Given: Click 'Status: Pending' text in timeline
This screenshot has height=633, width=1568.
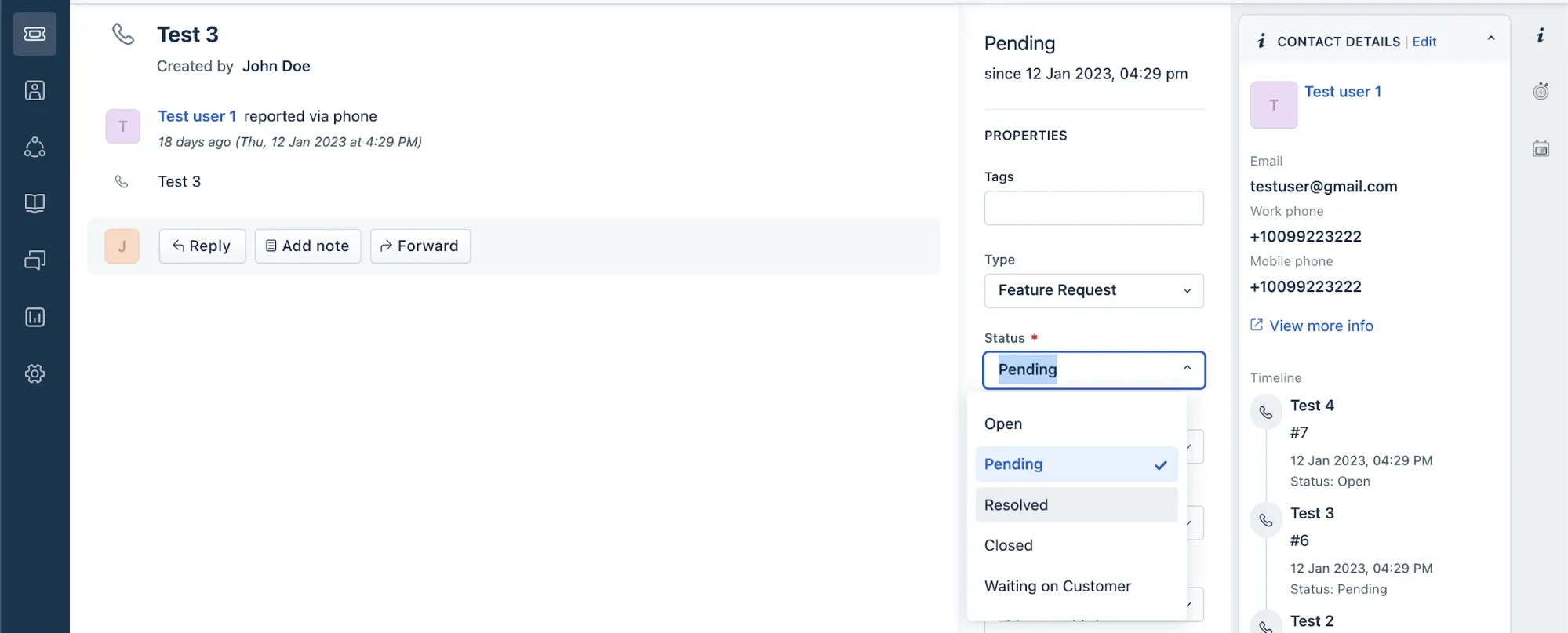Looking at the screenshot, I should pyautogui.click(x=1339, y=589).
